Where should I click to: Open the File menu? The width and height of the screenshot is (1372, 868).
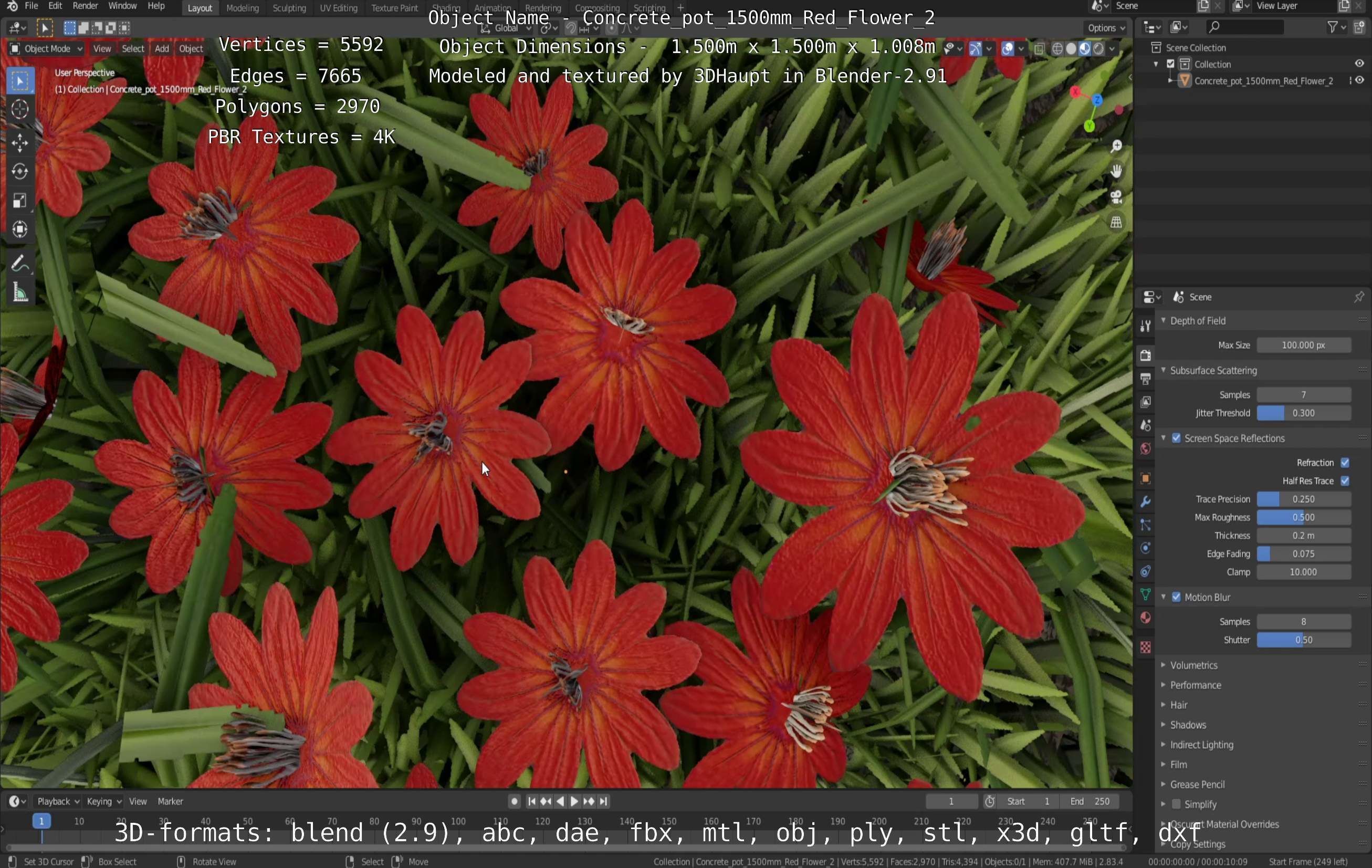coord(32,6)
